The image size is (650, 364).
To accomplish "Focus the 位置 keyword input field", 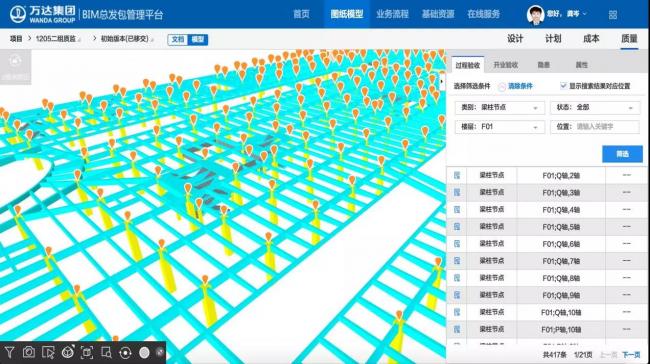I will tap(595, 127).
